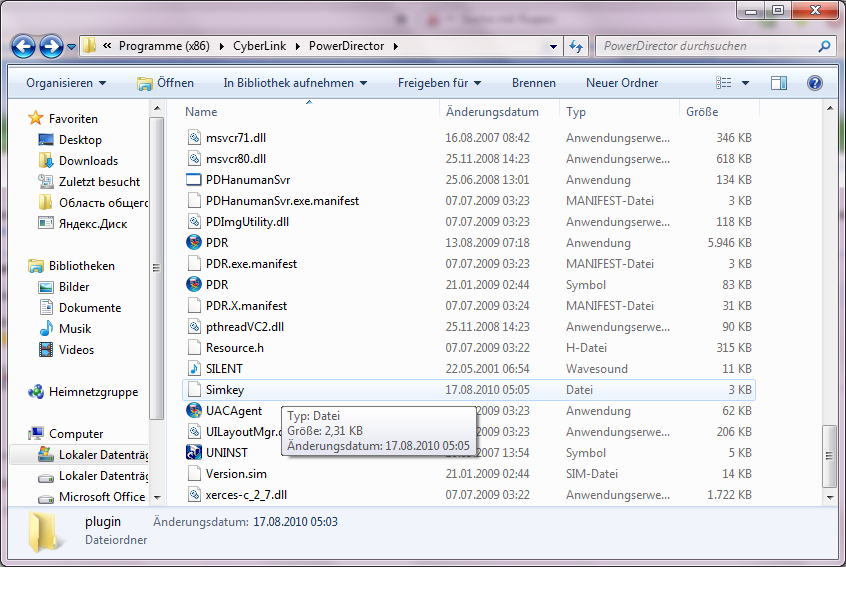Toggle the preview pane icon

point(779,83)
